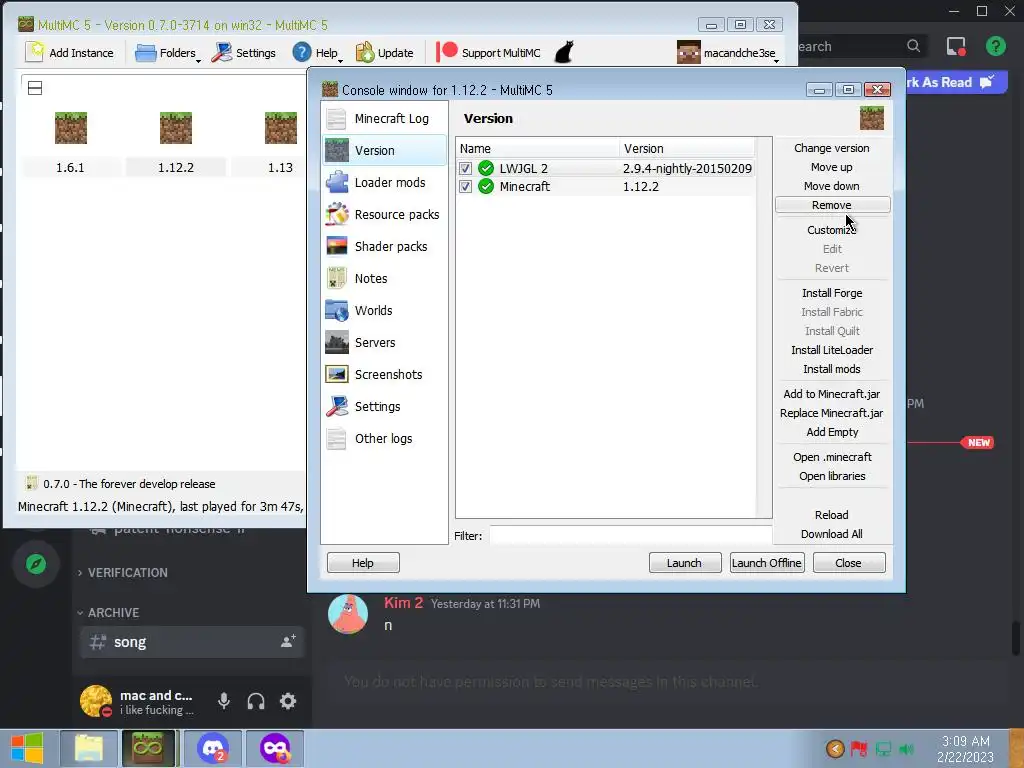The width and height of the screenshot is (1024, 768).
Task: Deafen using the headphones icon in Discord
Action: click(x=256, y=701)
